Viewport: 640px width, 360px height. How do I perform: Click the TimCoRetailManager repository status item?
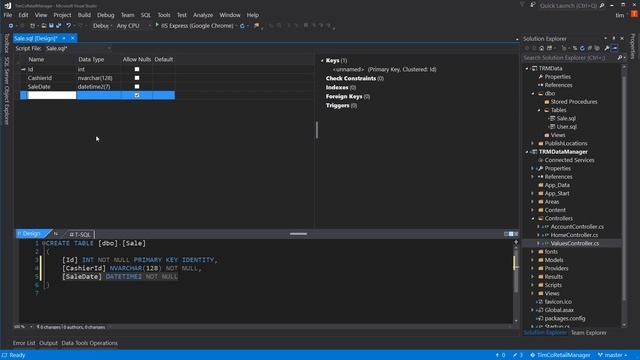click(560, 355)
